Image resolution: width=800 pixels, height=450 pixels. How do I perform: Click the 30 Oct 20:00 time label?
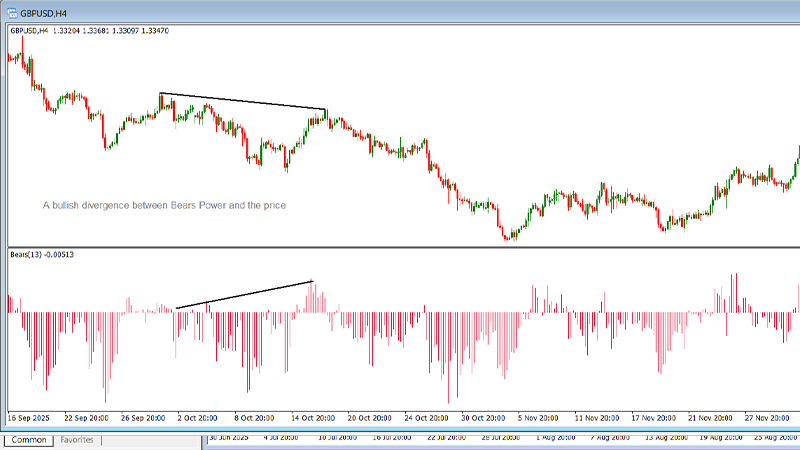[x=483, y=418]
